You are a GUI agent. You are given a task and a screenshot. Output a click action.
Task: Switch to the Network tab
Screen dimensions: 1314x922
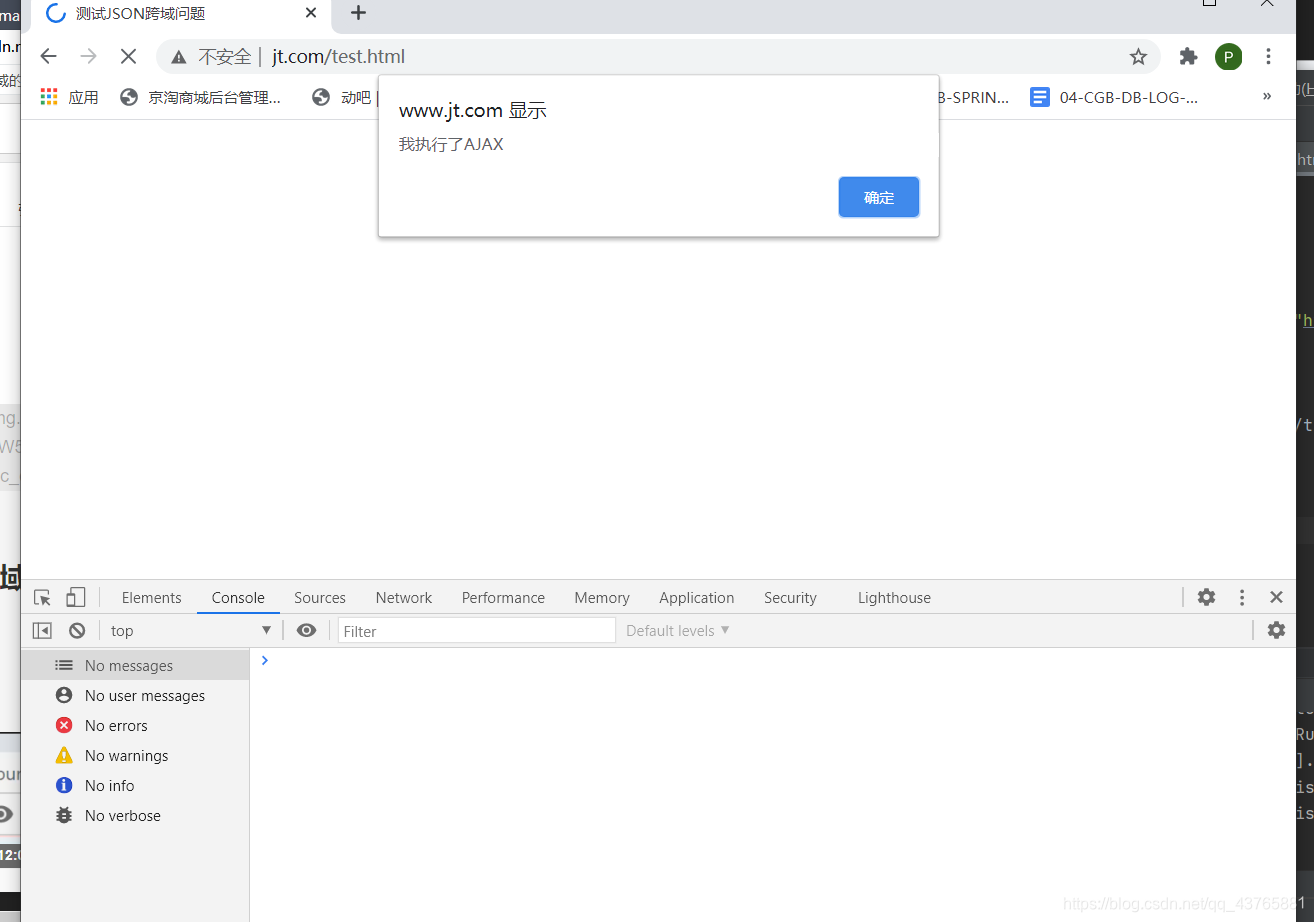[x=404, y=598]
